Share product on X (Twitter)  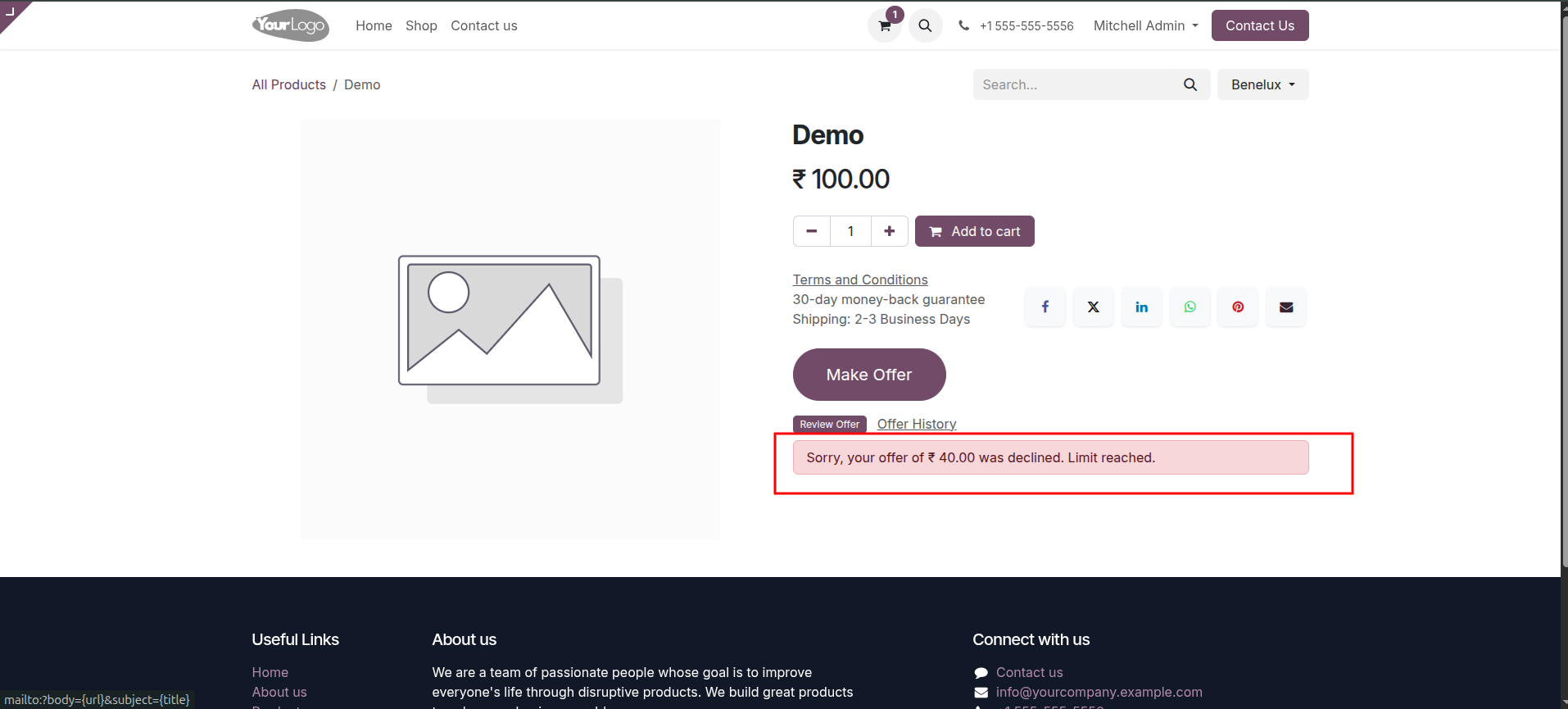click(1094, 307)
